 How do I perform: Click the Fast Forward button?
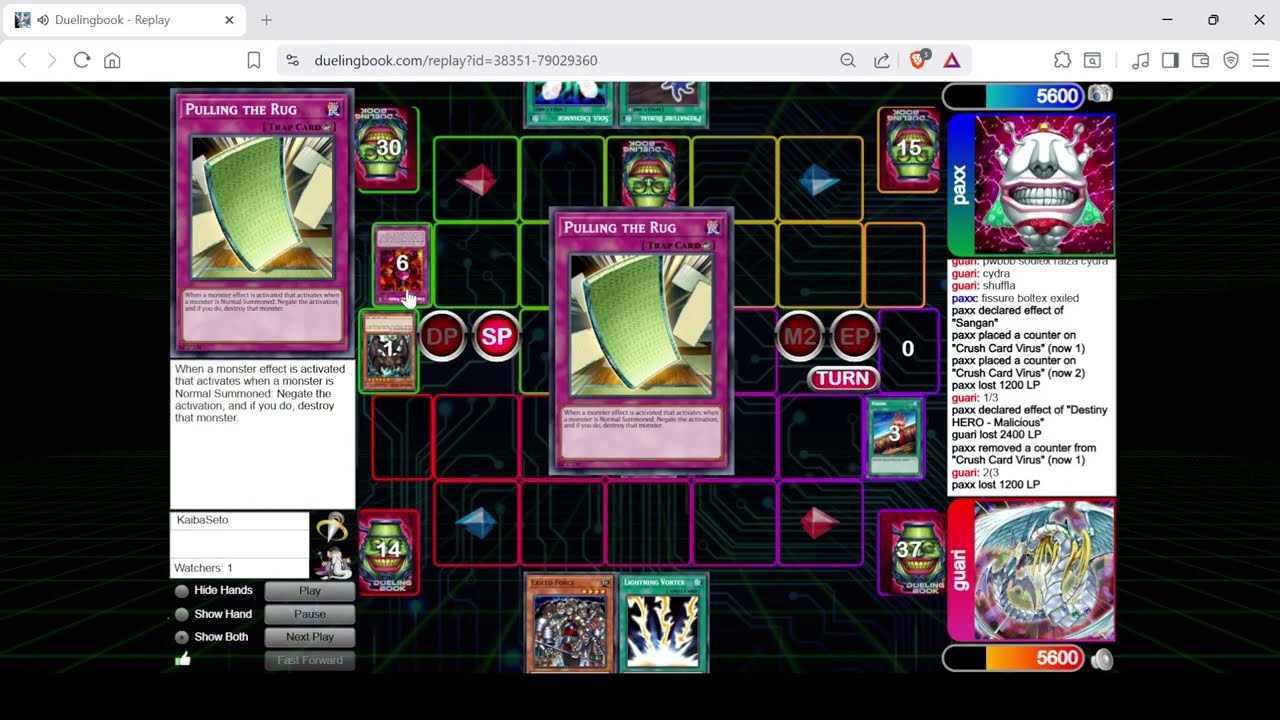[309, 660]
